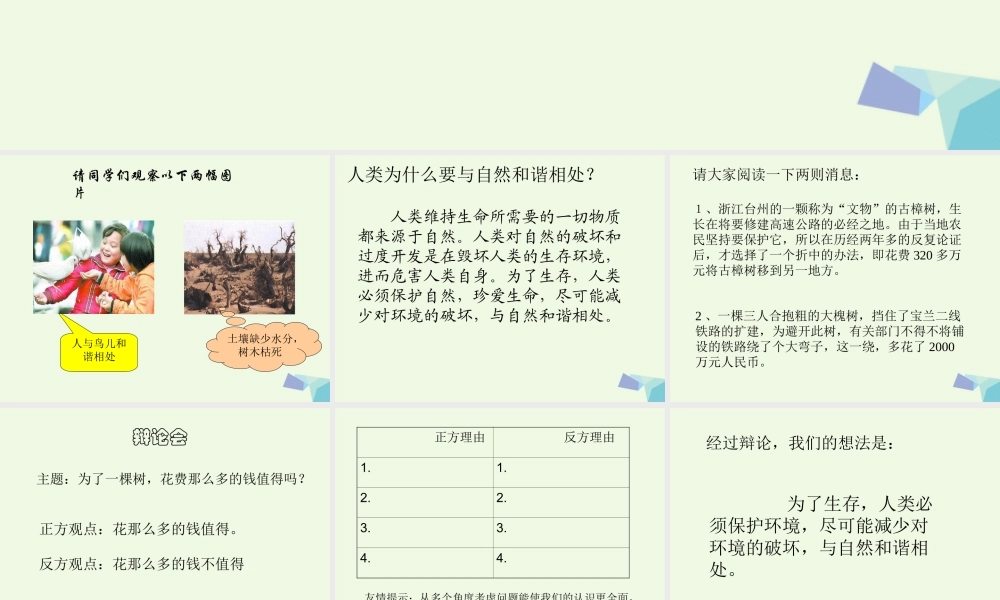Click the heading 请大家阅读一下两则消息
The width and height of the screenshot is (1000, 600).
pyautogui.click(x=777, y=175)
